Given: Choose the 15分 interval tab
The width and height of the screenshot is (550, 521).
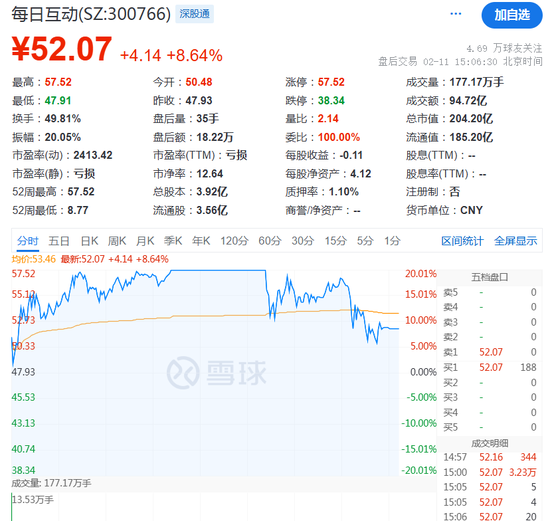Looking at the screenshot, I should click(335, 241).
